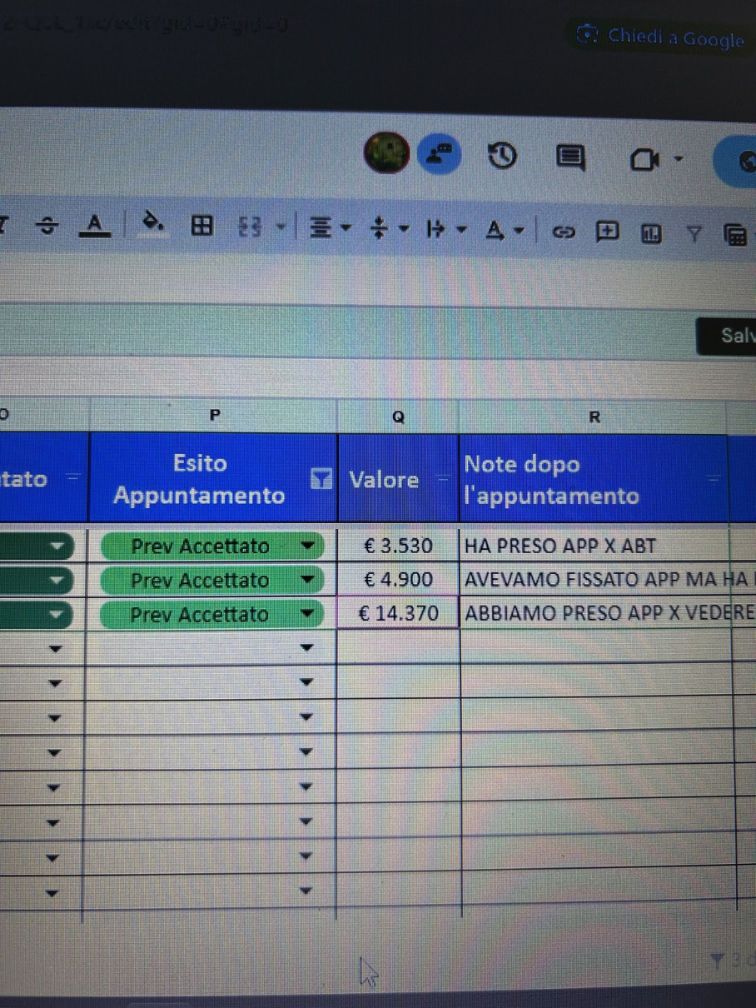Click the black Salv button
The image size is (756, 1008).
pyautogui.click(x=726, y=336)
